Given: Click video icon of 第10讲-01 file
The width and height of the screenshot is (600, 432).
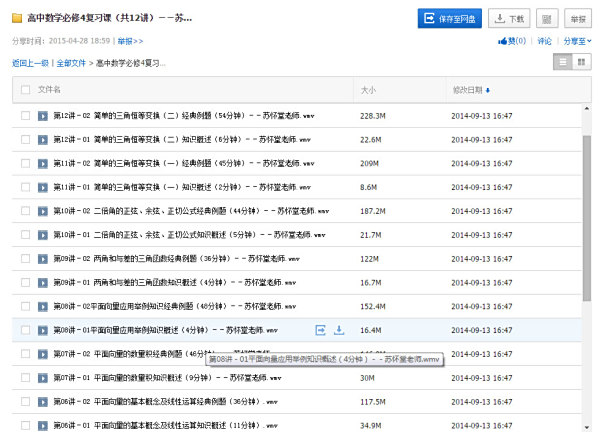Looking at the screenshot, I should (x=43, y=235).
